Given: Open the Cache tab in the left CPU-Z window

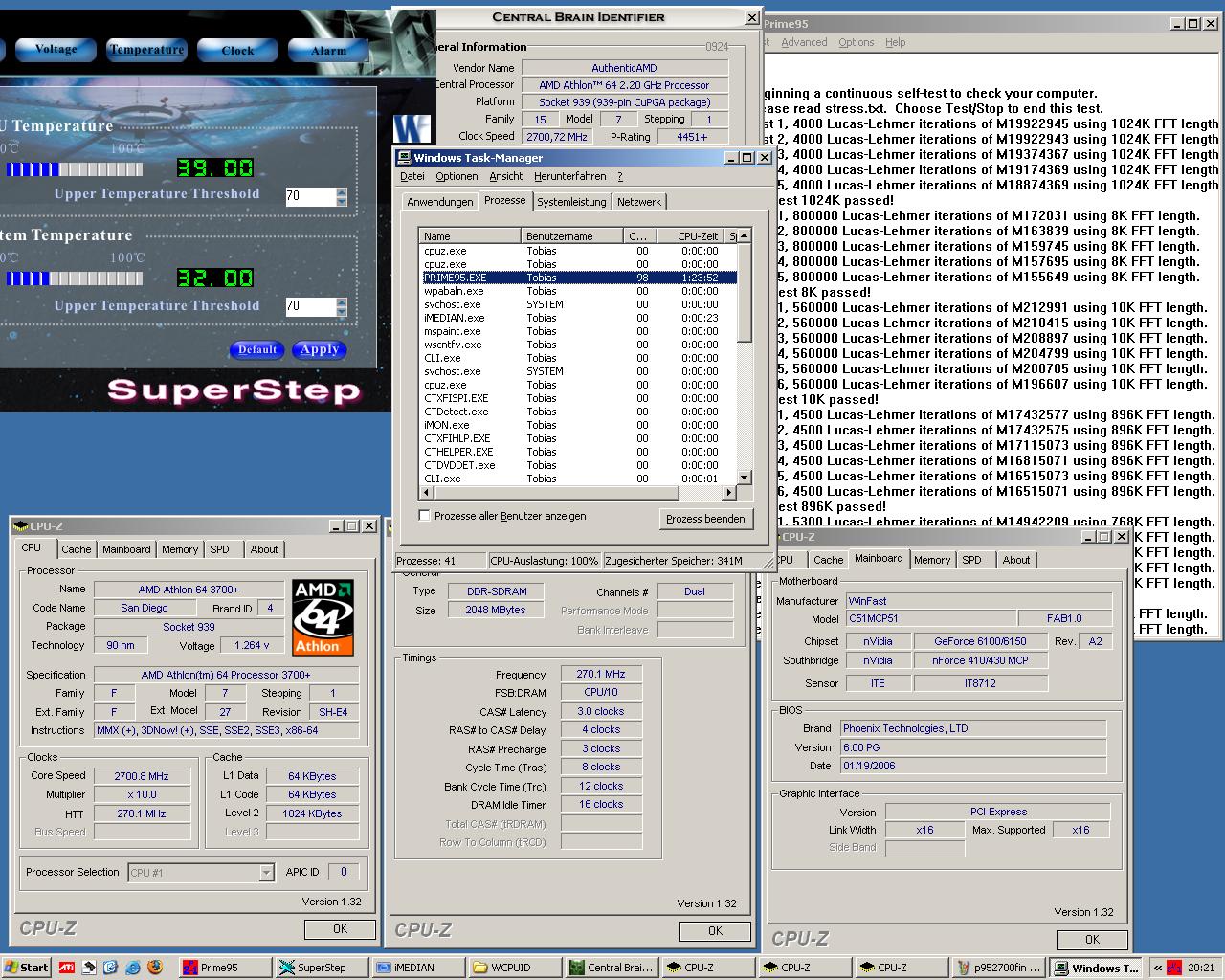Looking at the screenshot, I should click(x=77, y=549).
